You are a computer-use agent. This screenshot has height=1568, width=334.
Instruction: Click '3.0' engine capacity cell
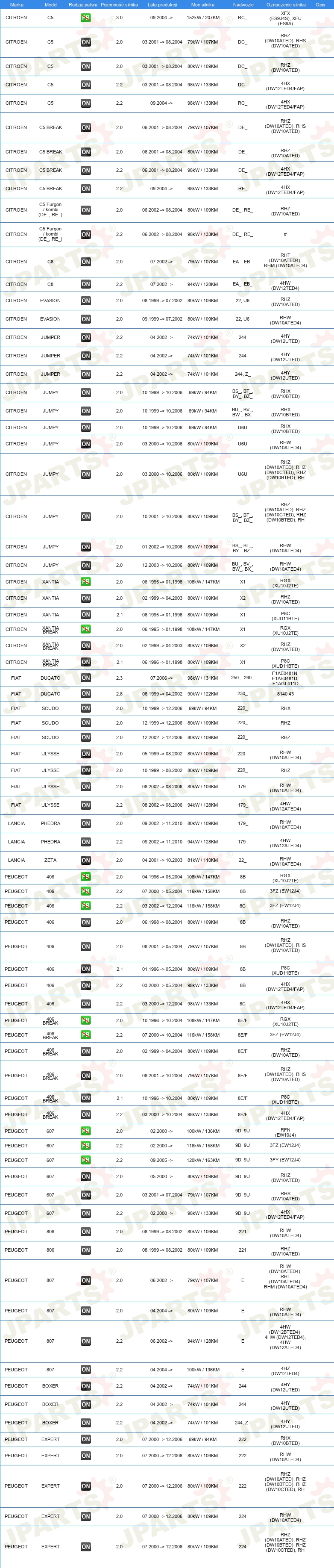pyautogui.click(x=119, y=18)
